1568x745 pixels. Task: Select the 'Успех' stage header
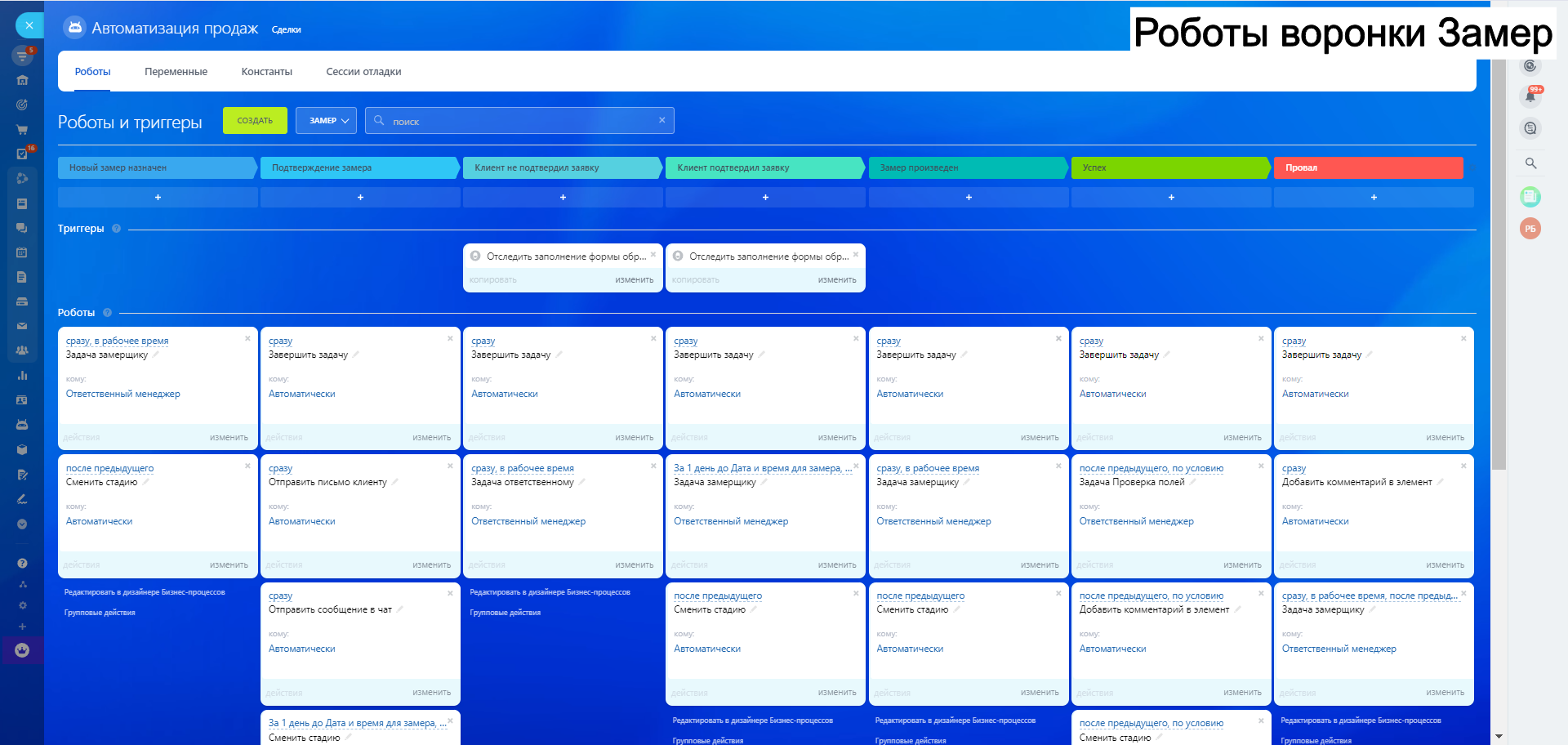tap(1170, 167)
